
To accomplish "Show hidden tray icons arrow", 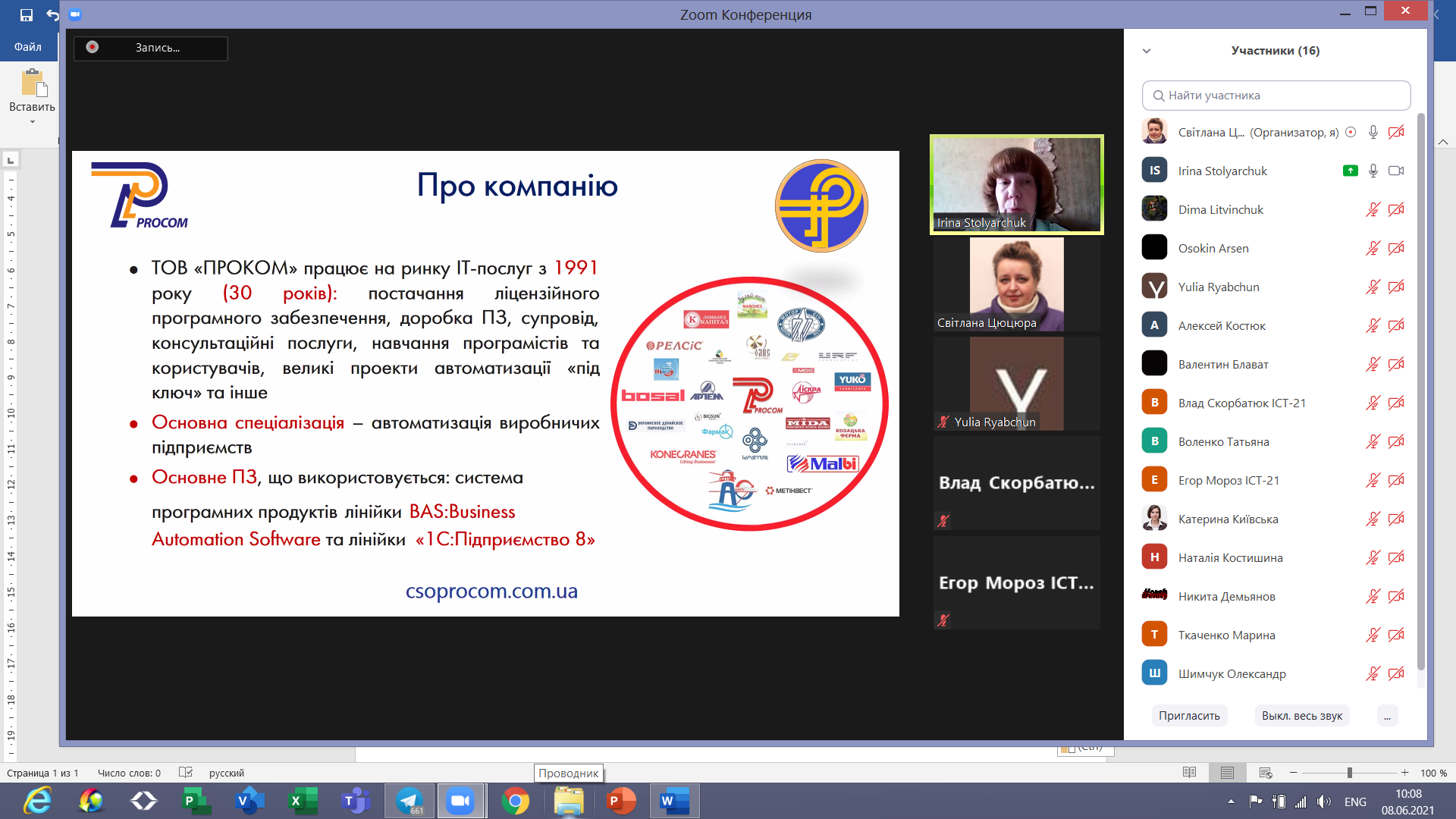I will click(x=1231, y=801).
